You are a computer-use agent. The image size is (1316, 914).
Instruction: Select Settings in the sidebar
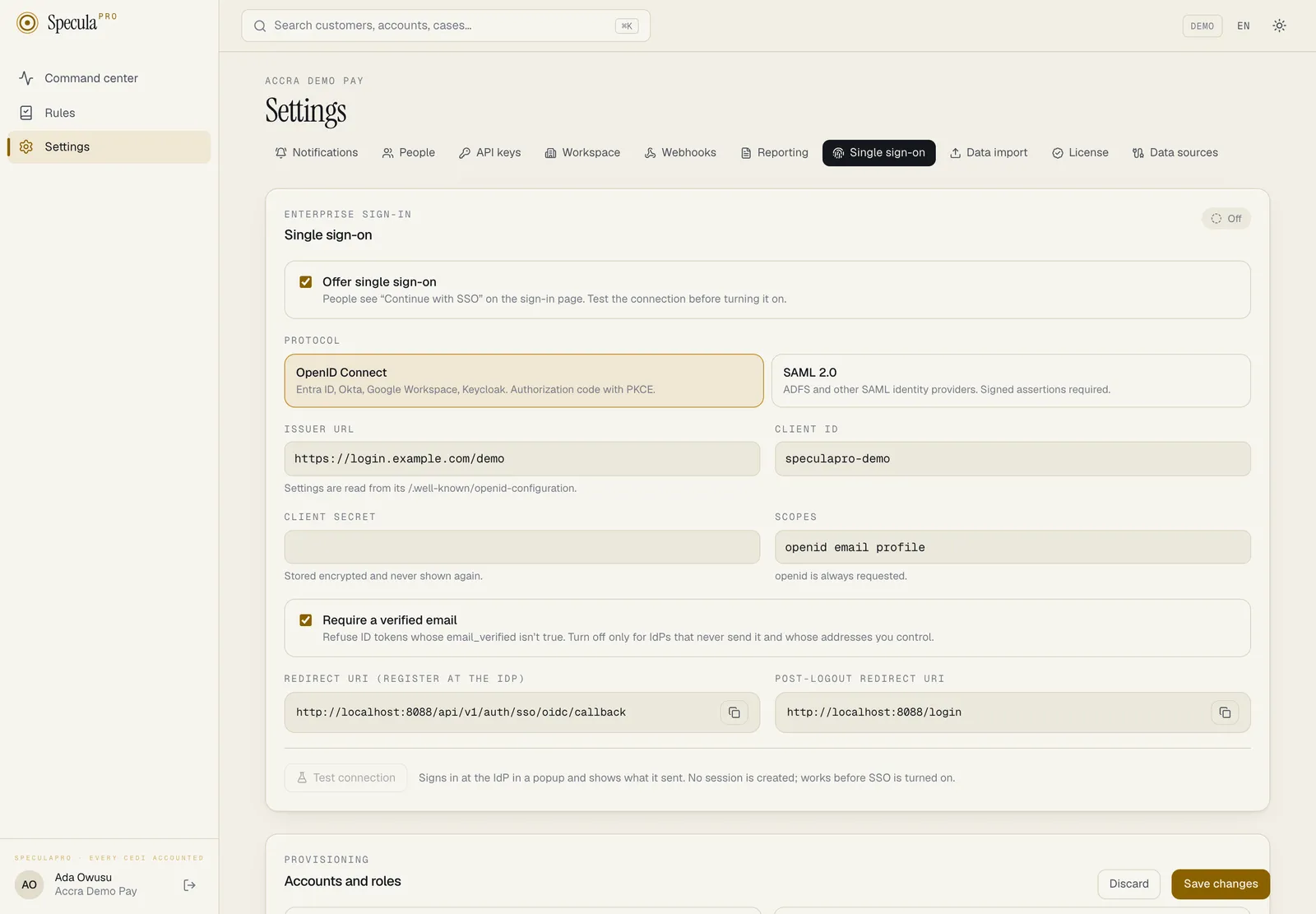pyautogui.click(x=109, y=147)
